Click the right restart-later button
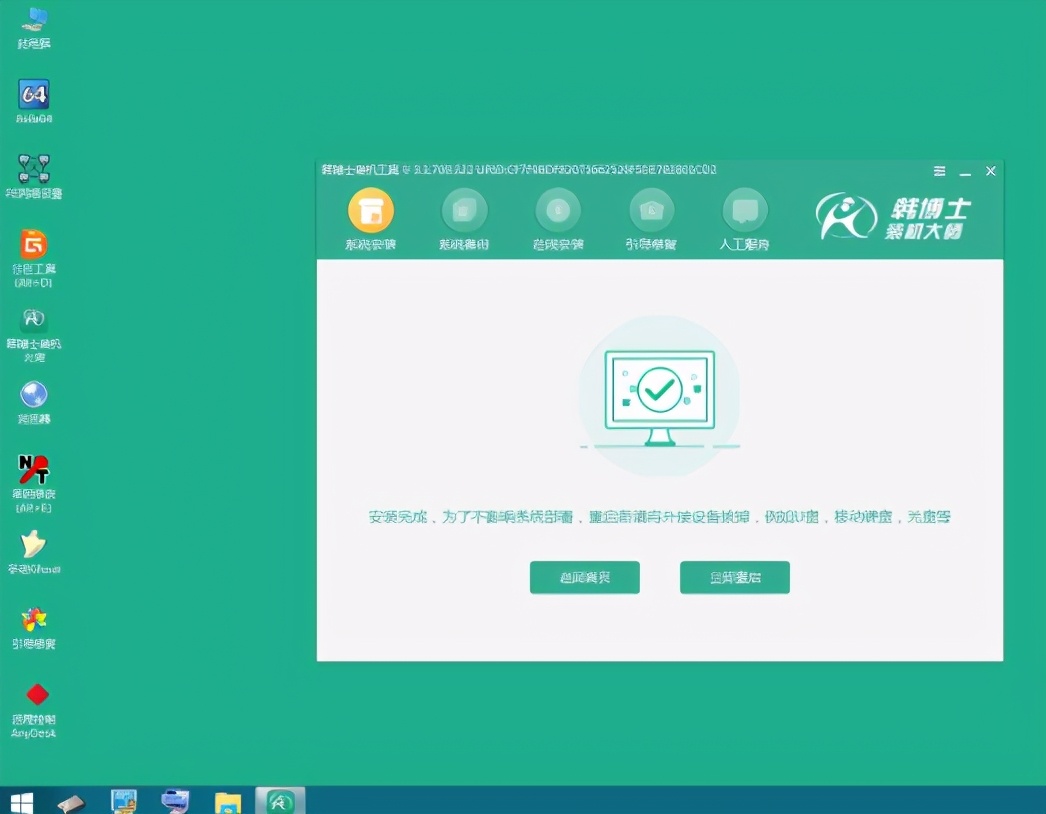The width and height of the screenshot is (1046, 814). click(734, 577)
